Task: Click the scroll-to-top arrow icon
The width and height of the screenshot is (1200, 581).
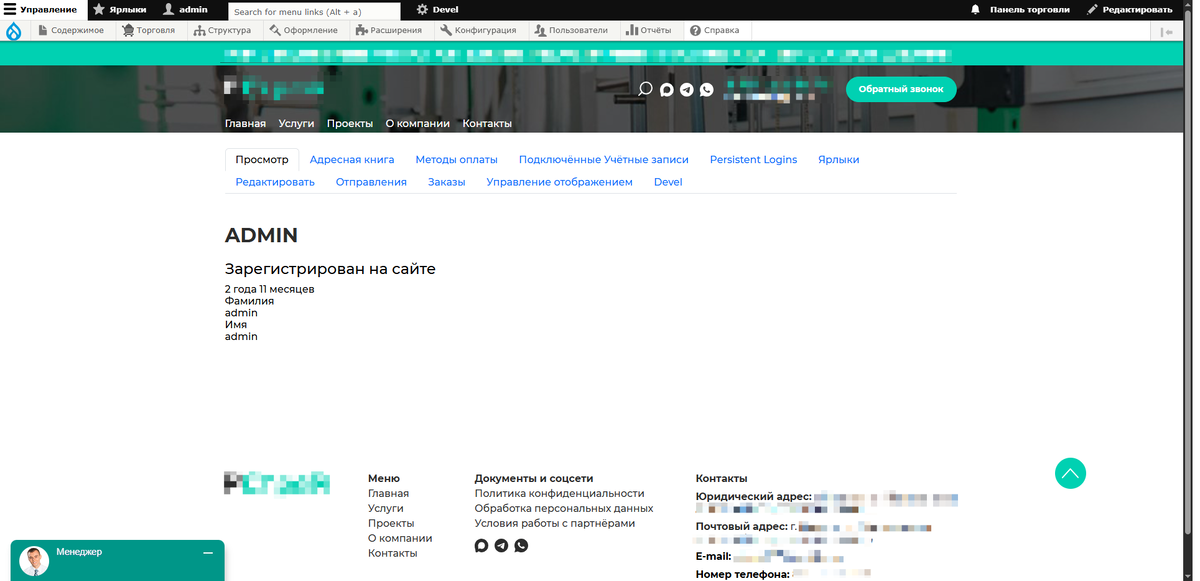Action: tap(1070, 473)
